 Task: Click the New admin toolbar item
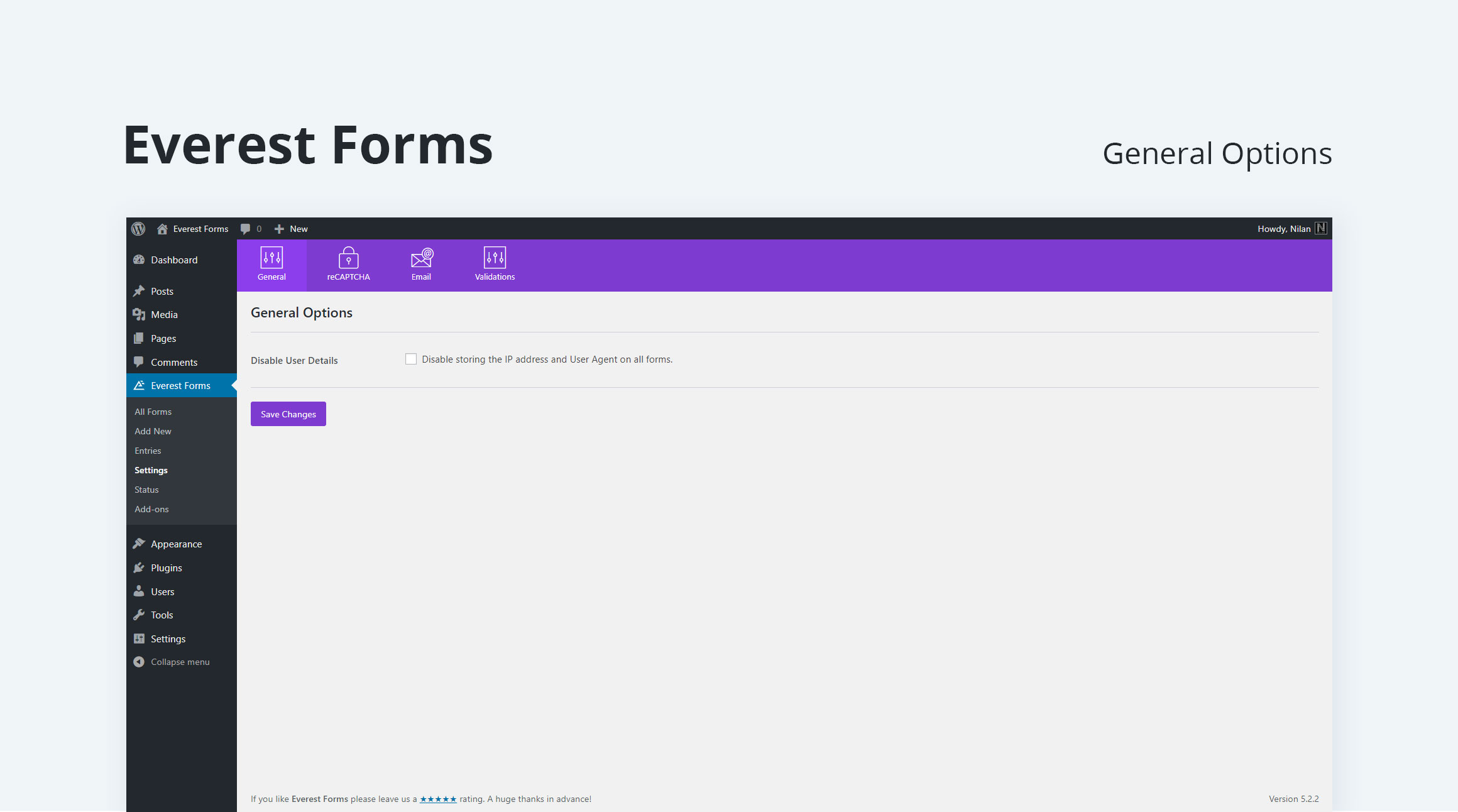[290, 228]
